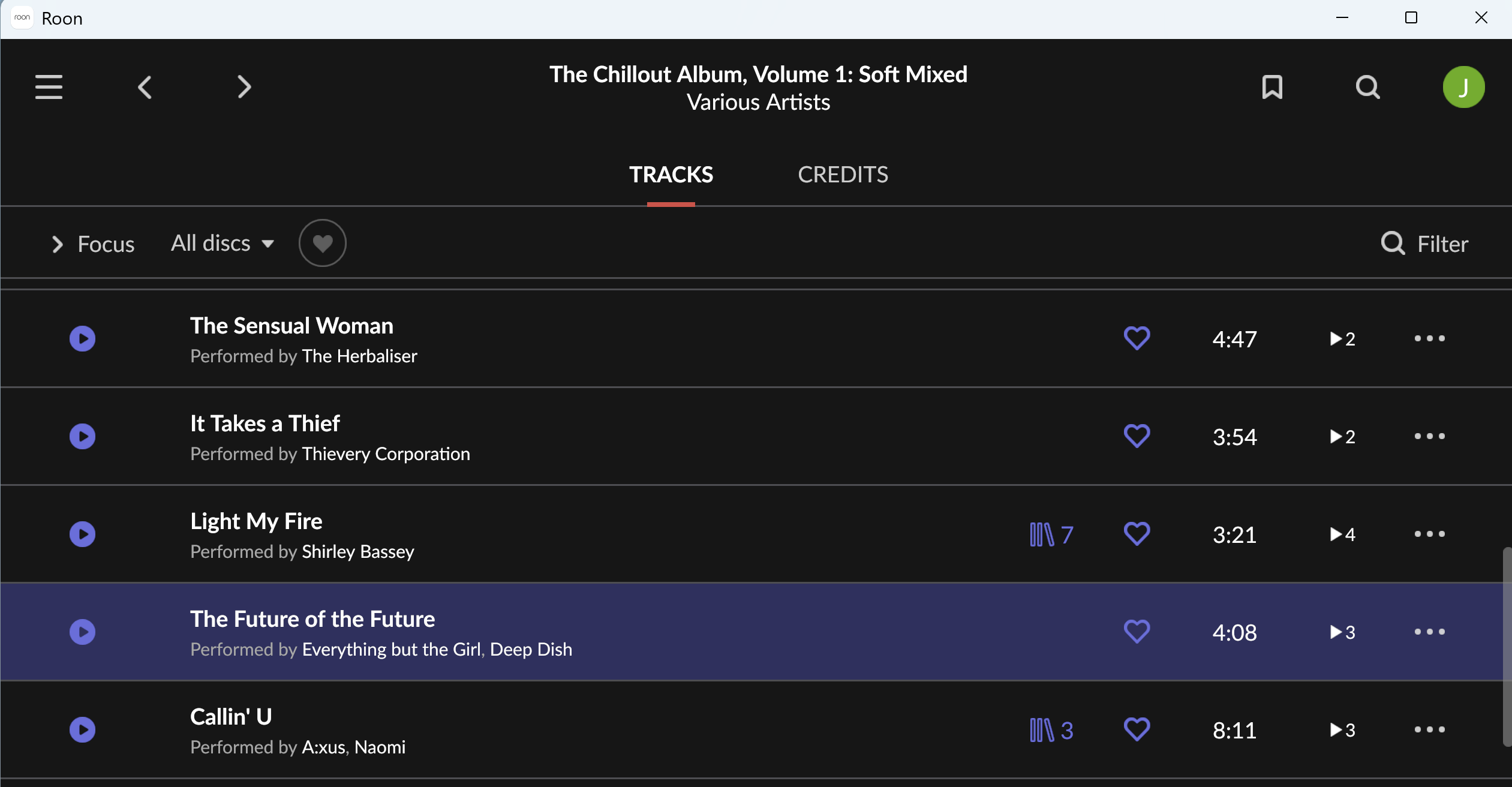The image size is (1512, 787).
Task: Toggle heart for The Future of the Future
Action: 1137,632
